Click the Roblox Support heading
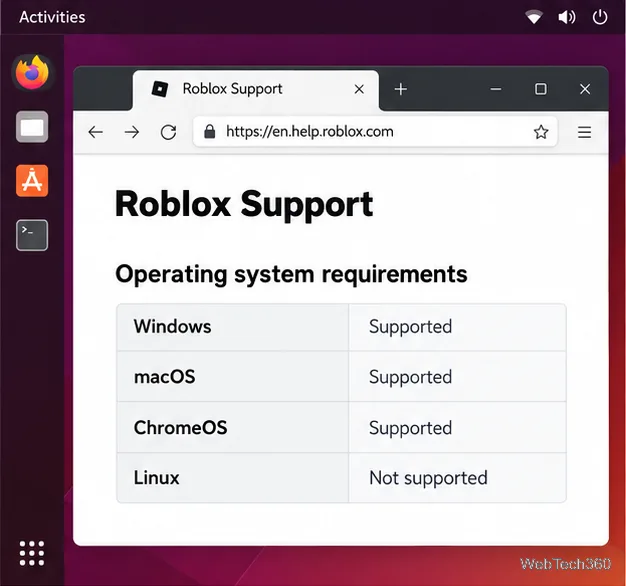This screenshot has height=586, width=626. pos(244,204)
